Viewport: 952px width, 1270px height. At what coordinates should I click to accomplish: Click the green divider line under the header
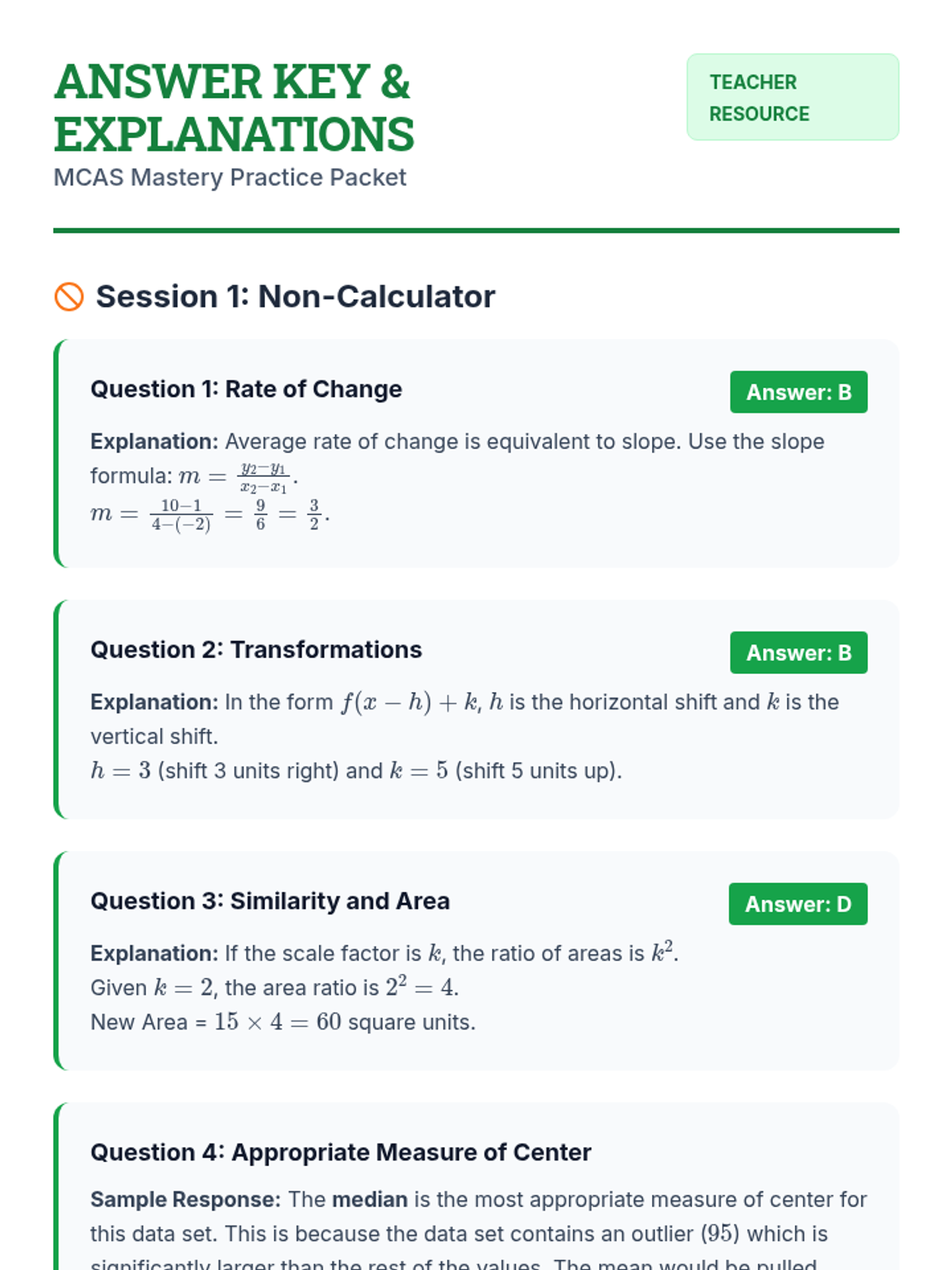point(476,231)
